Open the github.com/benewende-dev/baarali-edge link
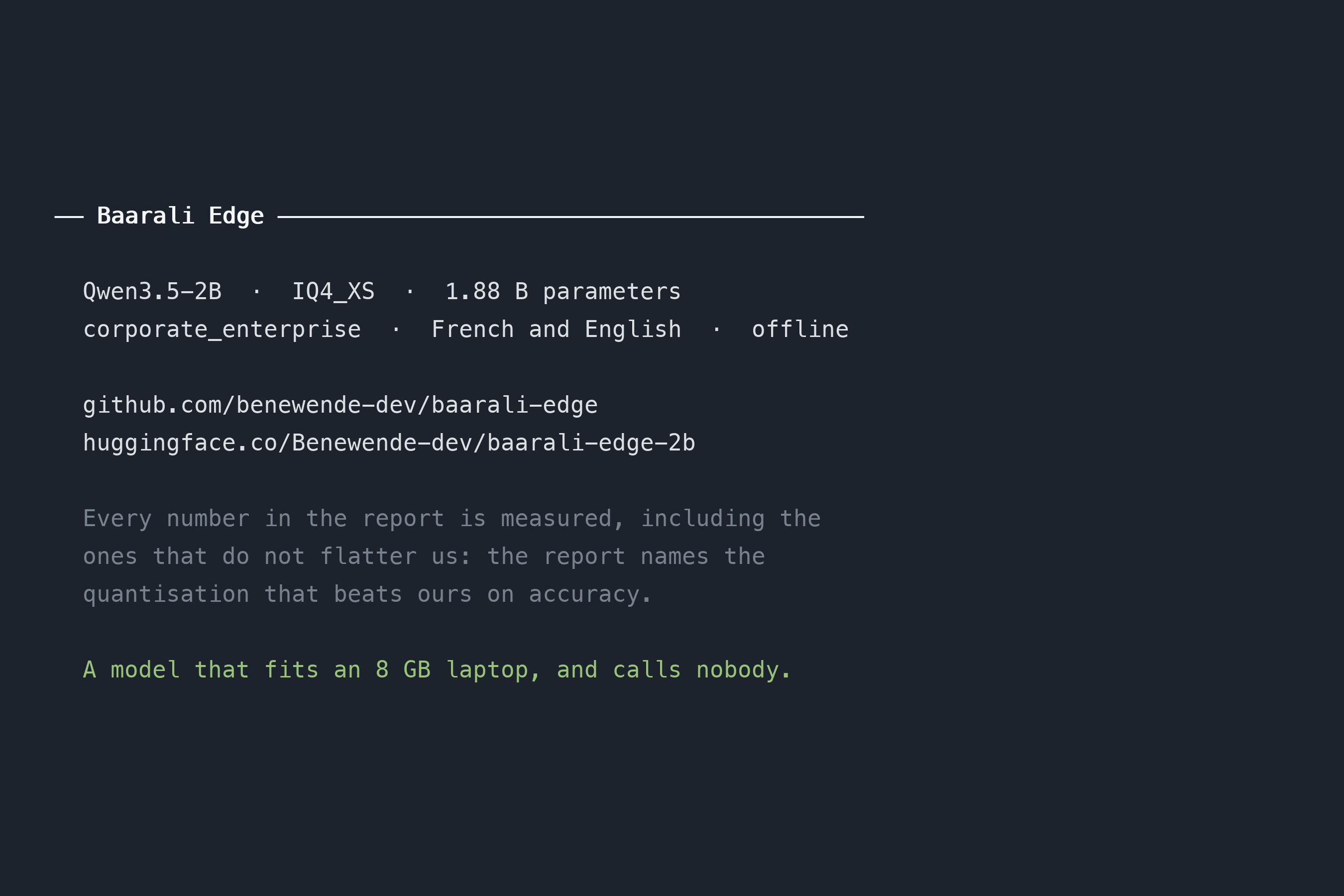The image size is (1344, 896). pos(340,405)
